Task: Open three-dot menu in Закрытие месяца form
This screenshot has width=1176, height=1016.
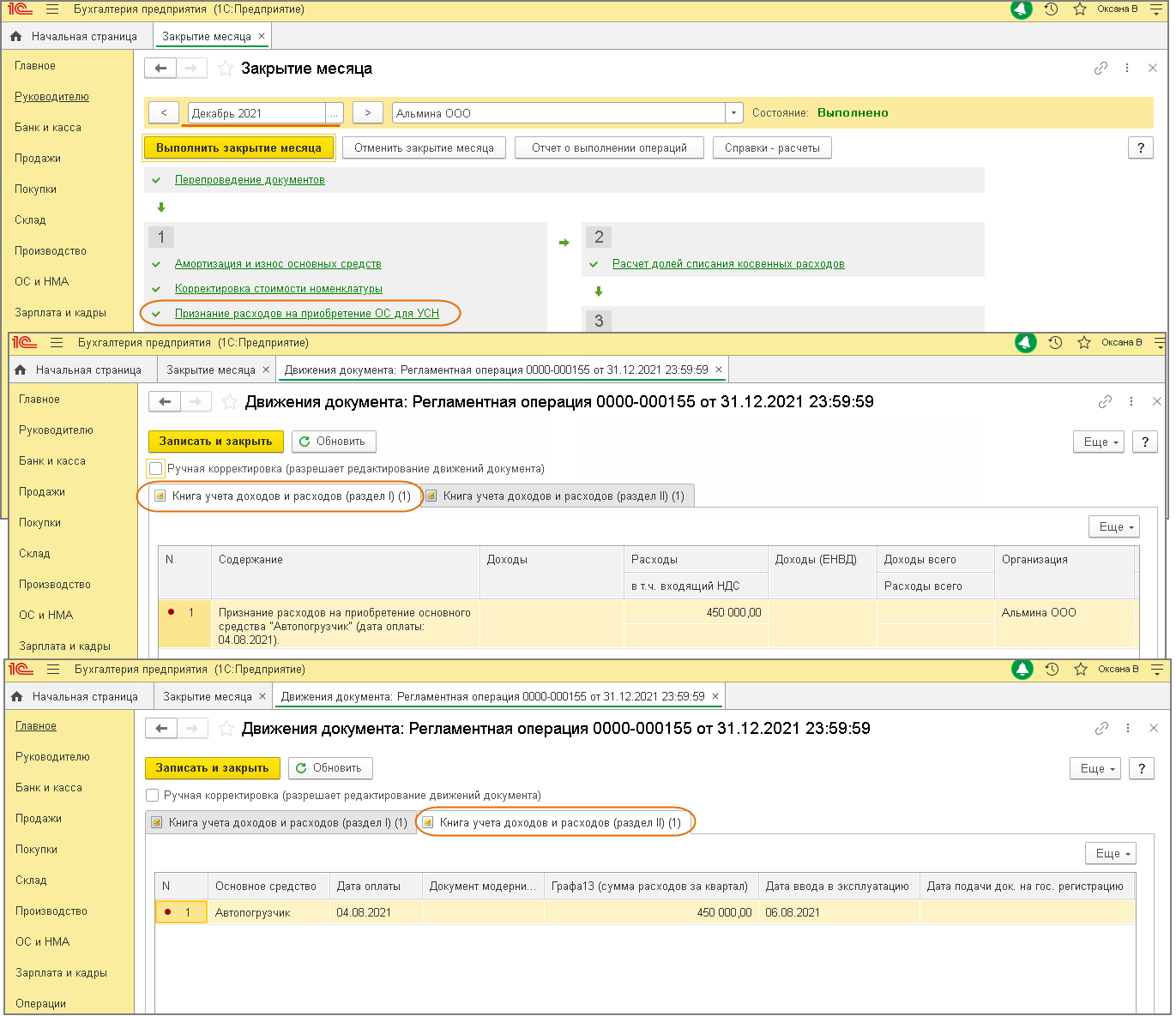Action: pos(1127,69)
